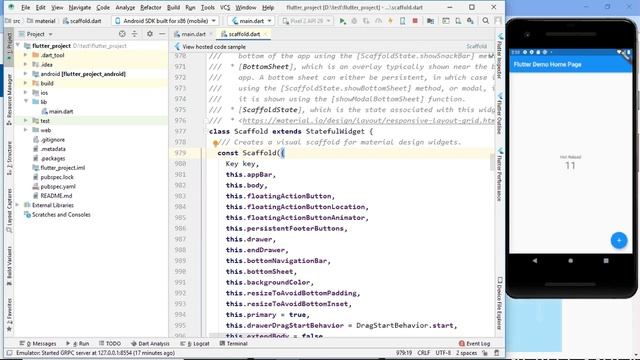Expand the .dart_tool folder
The width and height of the screenshot is (640, 360).
click(26, 55)
